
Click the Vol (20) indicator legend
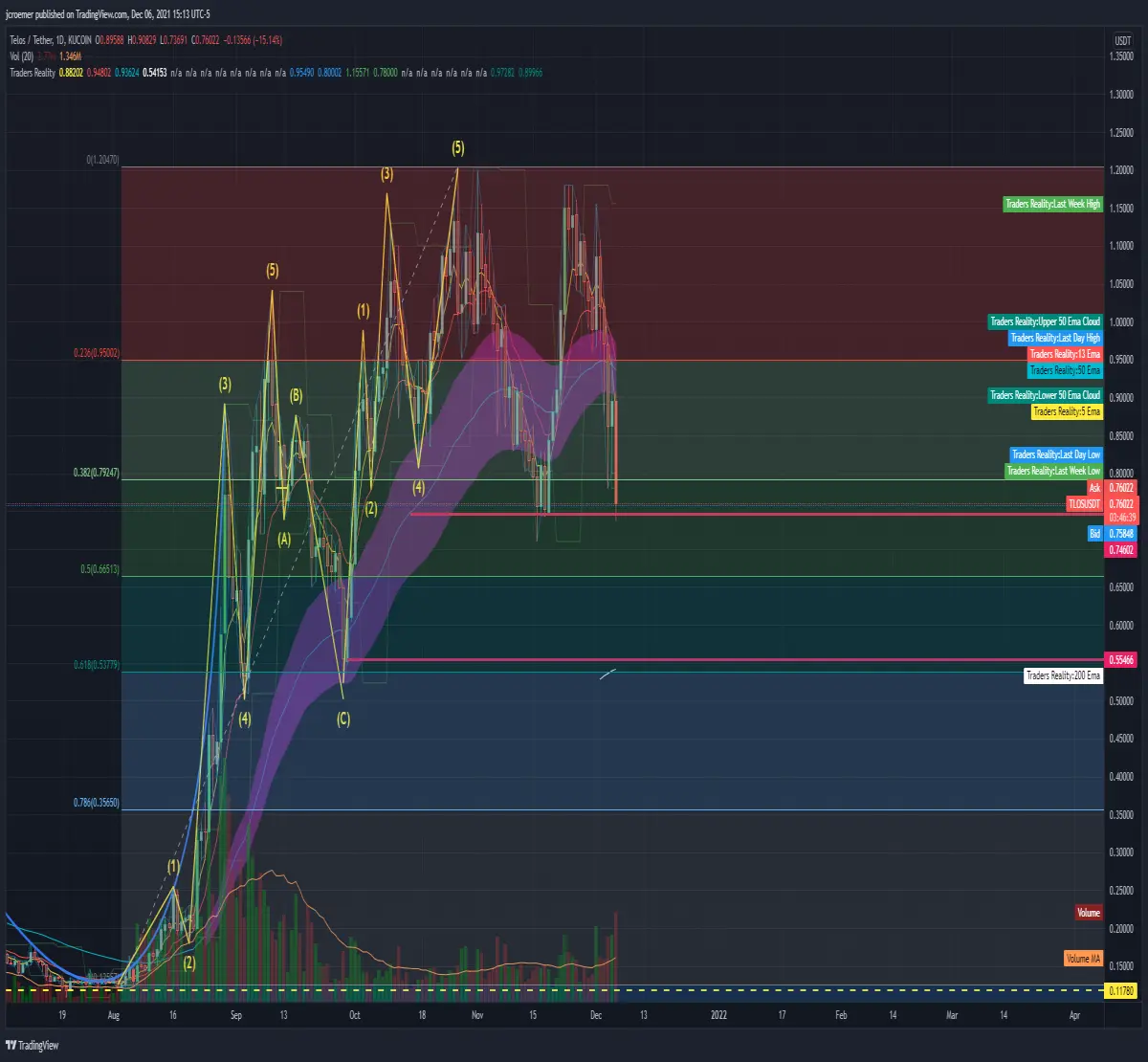pyautogui.click(x=21, y=56)
